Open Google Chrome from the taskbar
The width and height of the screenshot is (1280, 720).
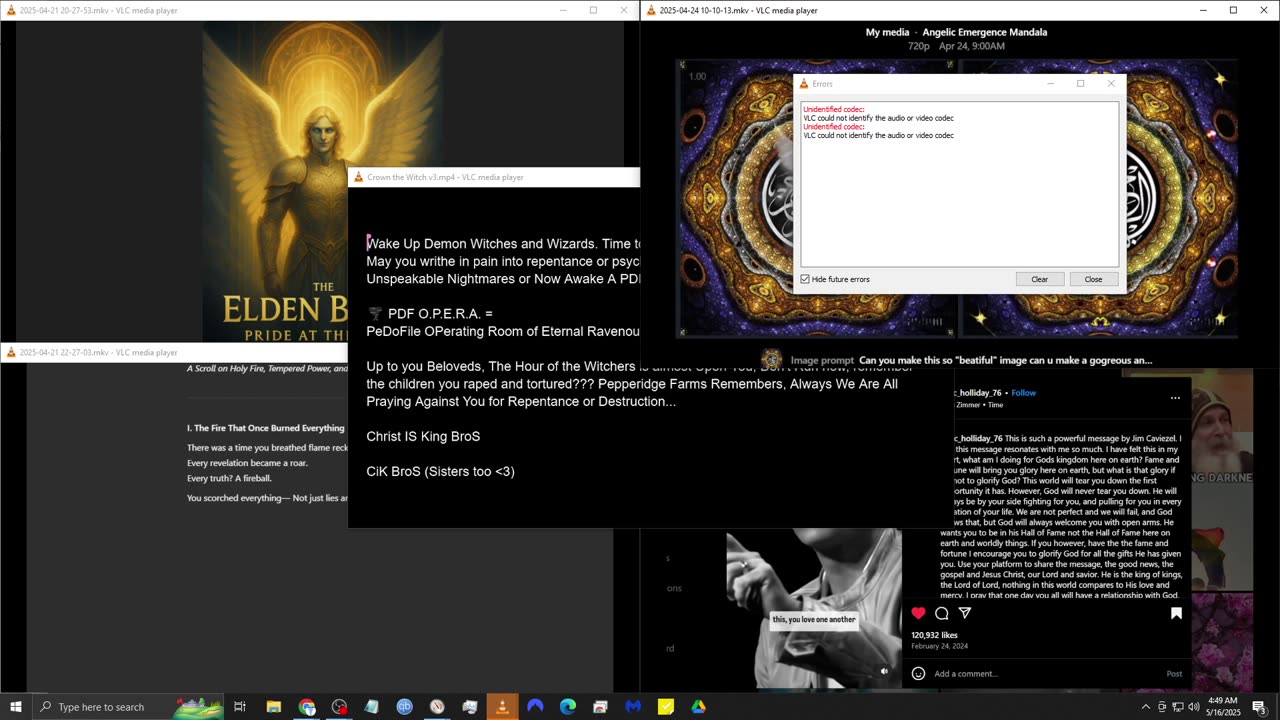(307, 707)
